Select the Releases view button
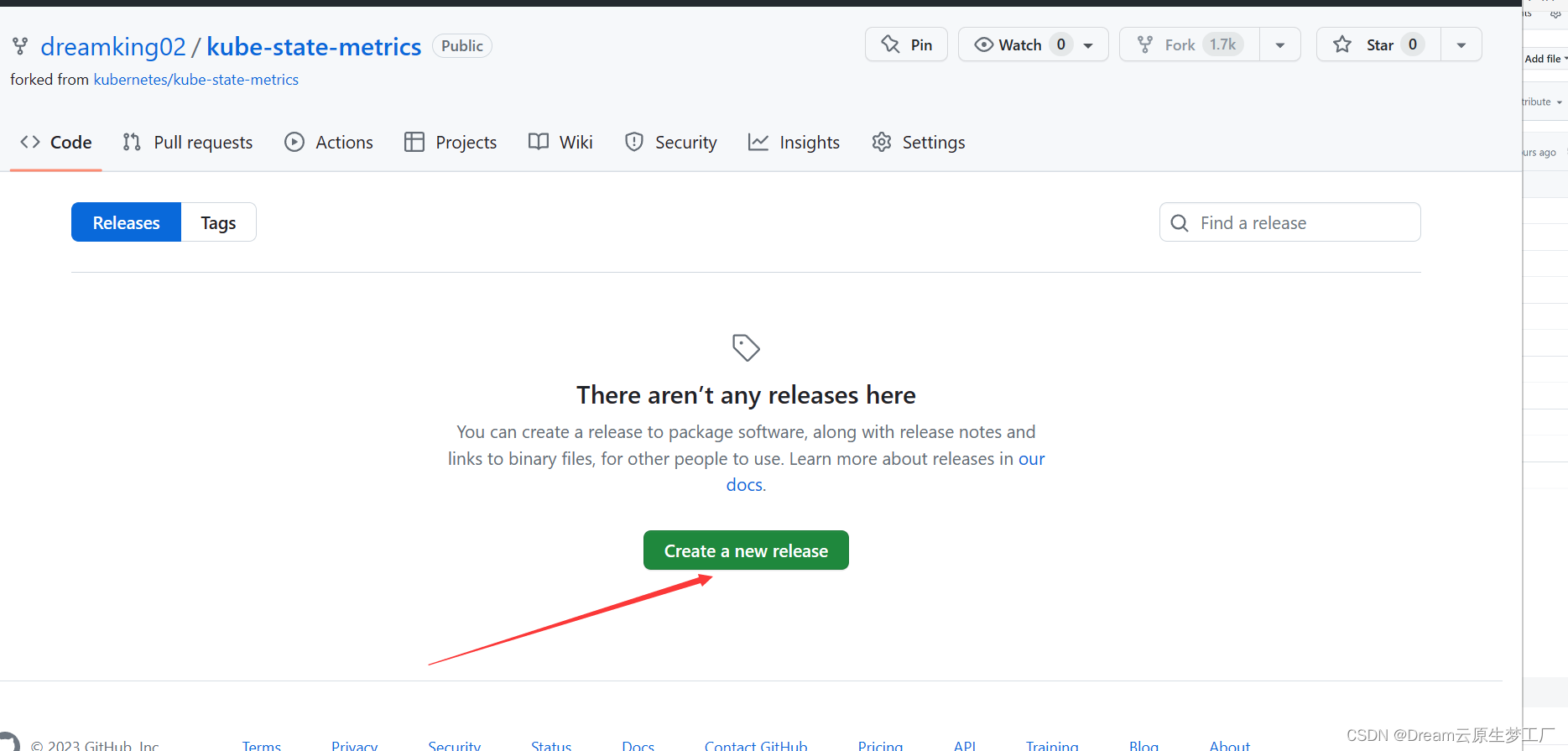 click(126, 222)
